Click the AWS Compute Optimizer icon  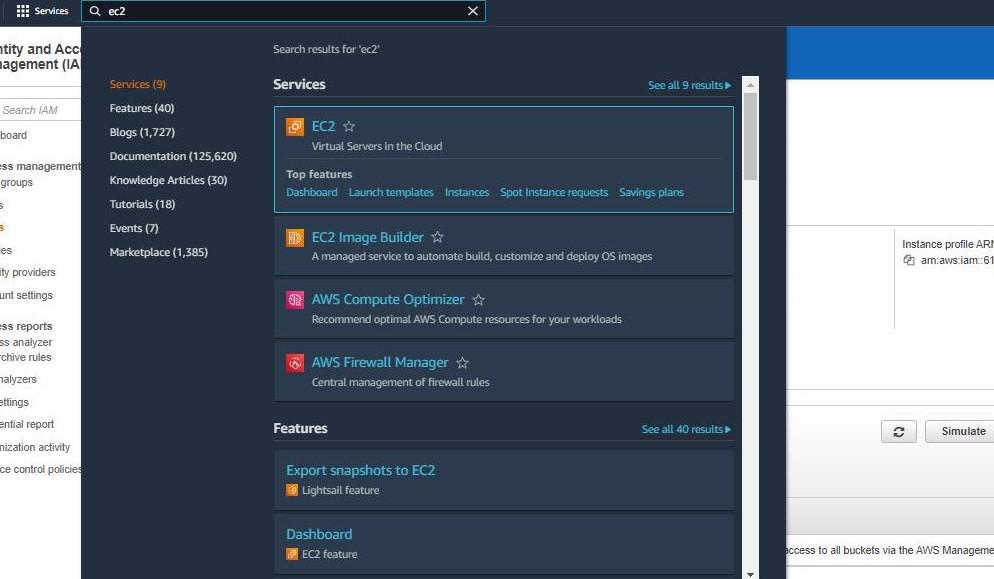click(295, 299)
